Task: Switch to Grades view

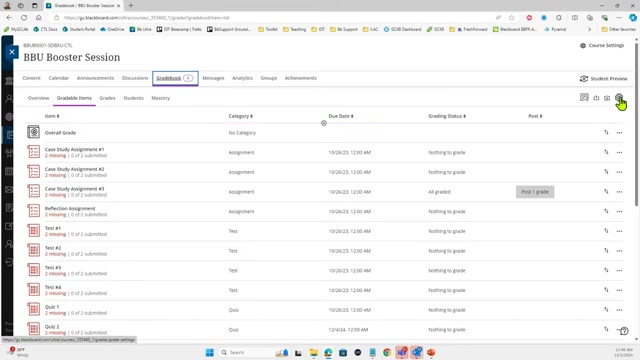Action: point(107,98)
